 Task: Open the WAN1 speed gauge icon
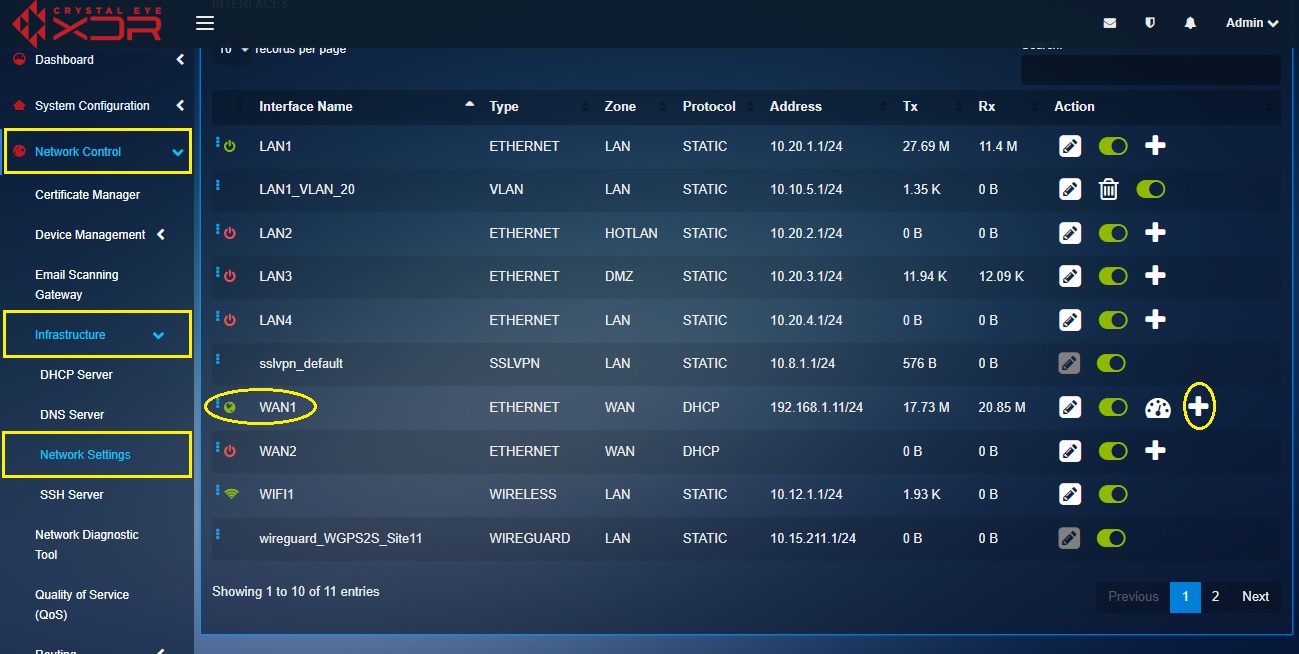tap(1157, 408)
